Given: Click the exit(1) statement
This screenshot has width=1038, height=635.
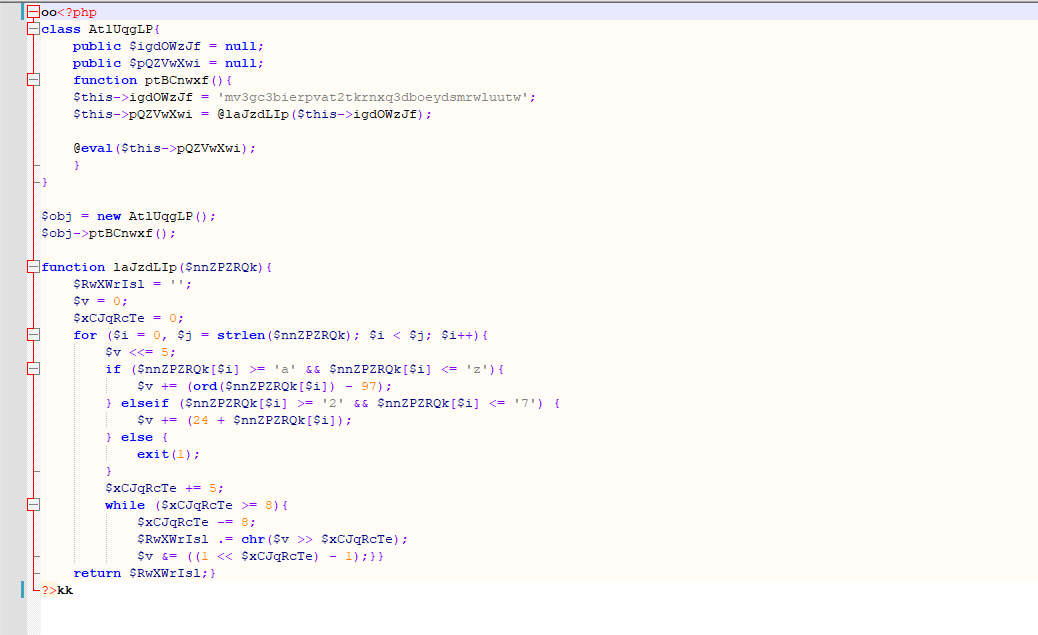Looking at the screenshot, I should click(x=168, y=454).
